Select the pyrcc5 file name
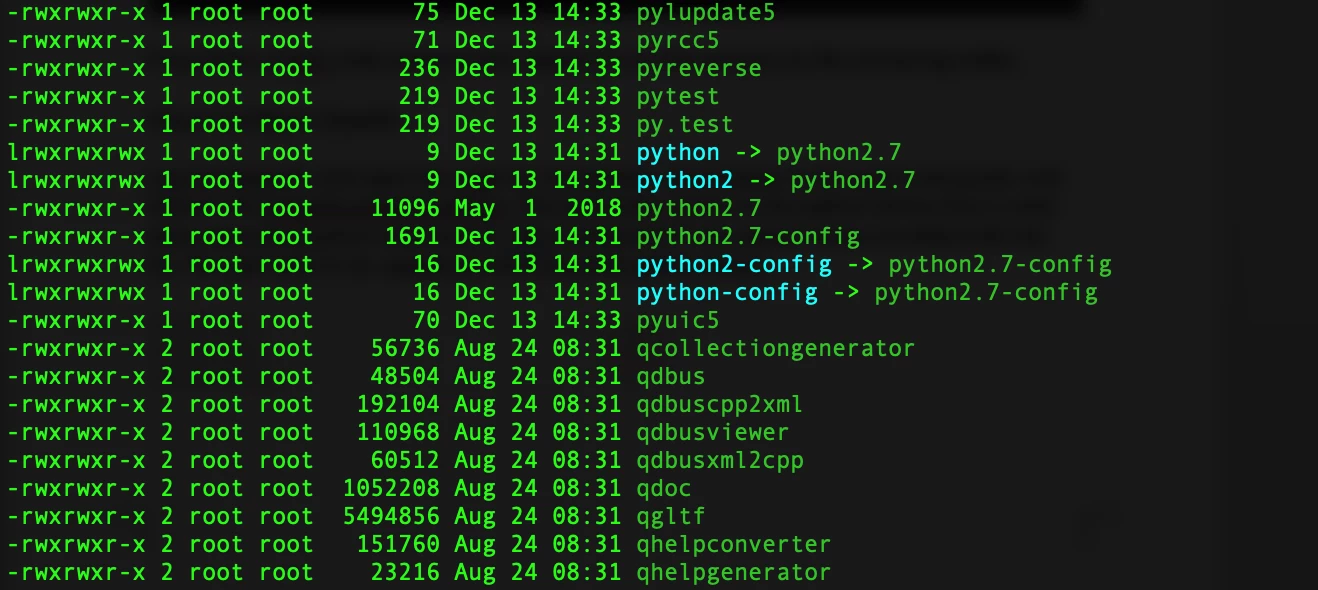Screen dimensions: 1318x590 tap(678, 41)
